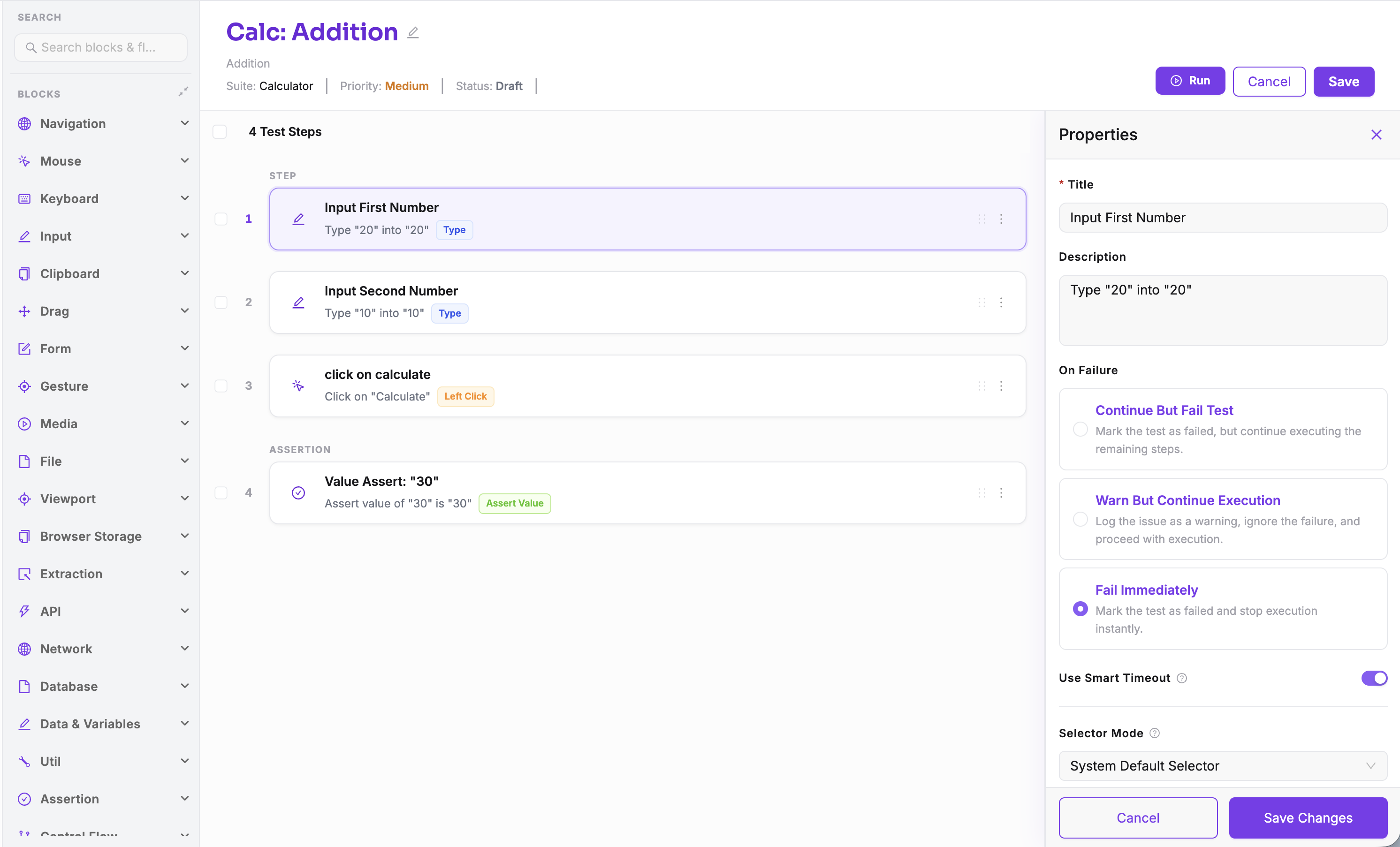1400x847 pixels.
Task: Click the Left Click tag on step 3
Action: pyautogui.click(x=465, y=397)
